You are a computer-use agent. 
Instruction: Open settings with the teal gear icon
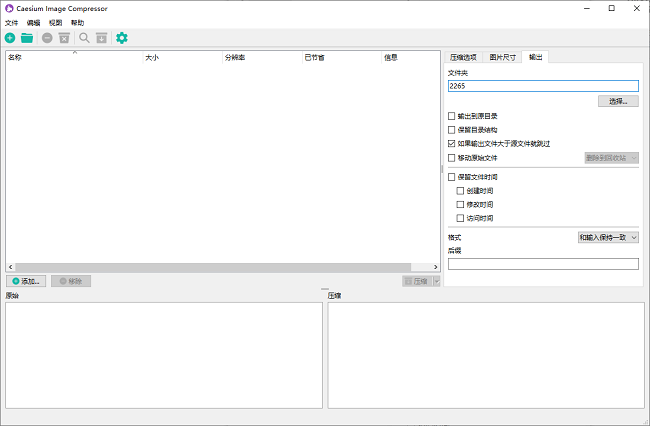coord(122,38)
